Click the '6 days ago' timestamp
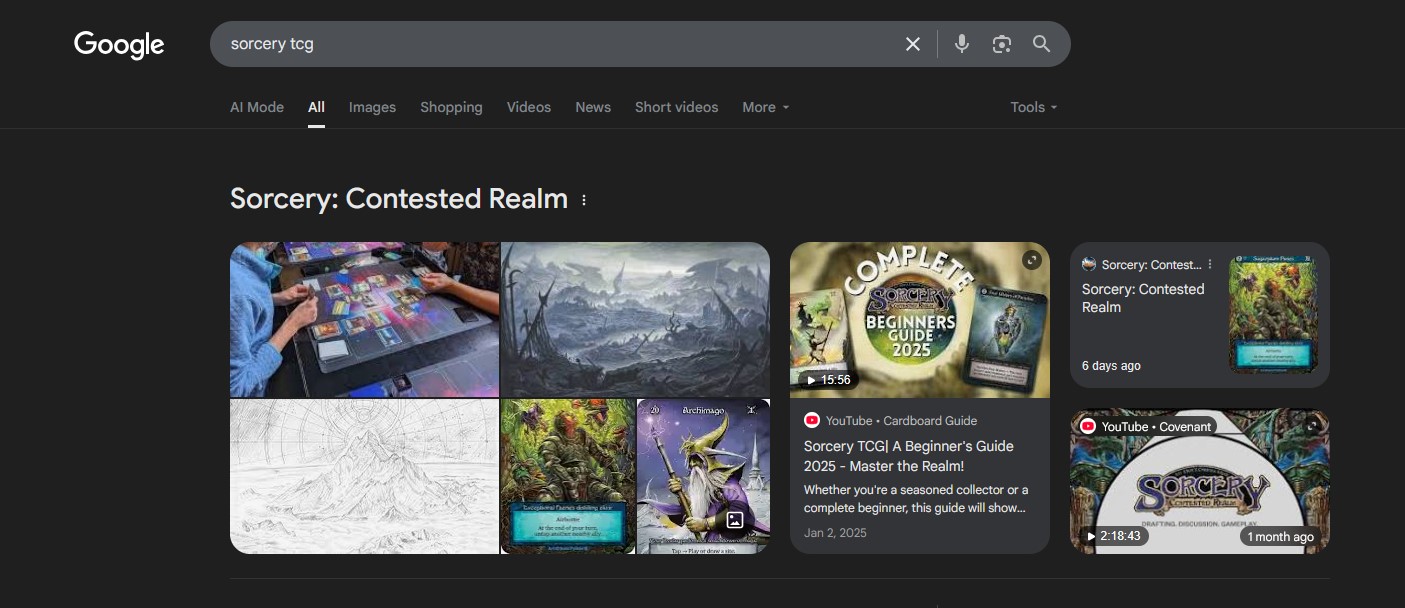 click(1111, 366)
